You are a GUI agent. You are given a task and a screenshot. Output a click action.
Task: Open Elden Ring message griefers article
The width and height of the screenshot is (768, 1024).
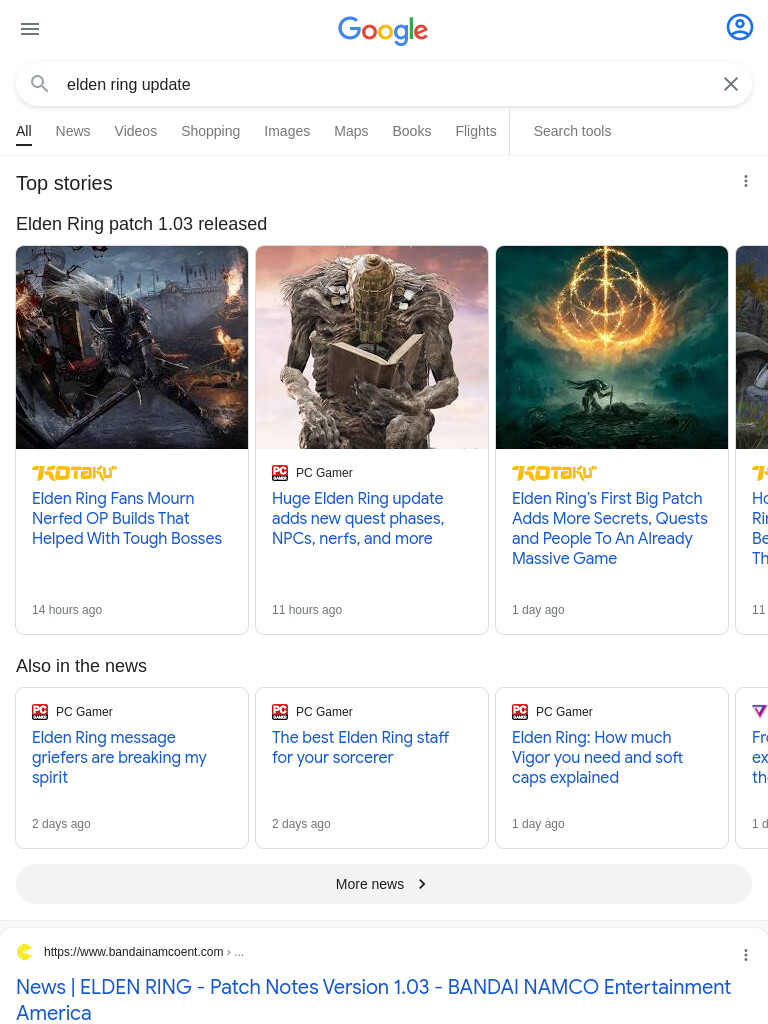tap(119, 758)
